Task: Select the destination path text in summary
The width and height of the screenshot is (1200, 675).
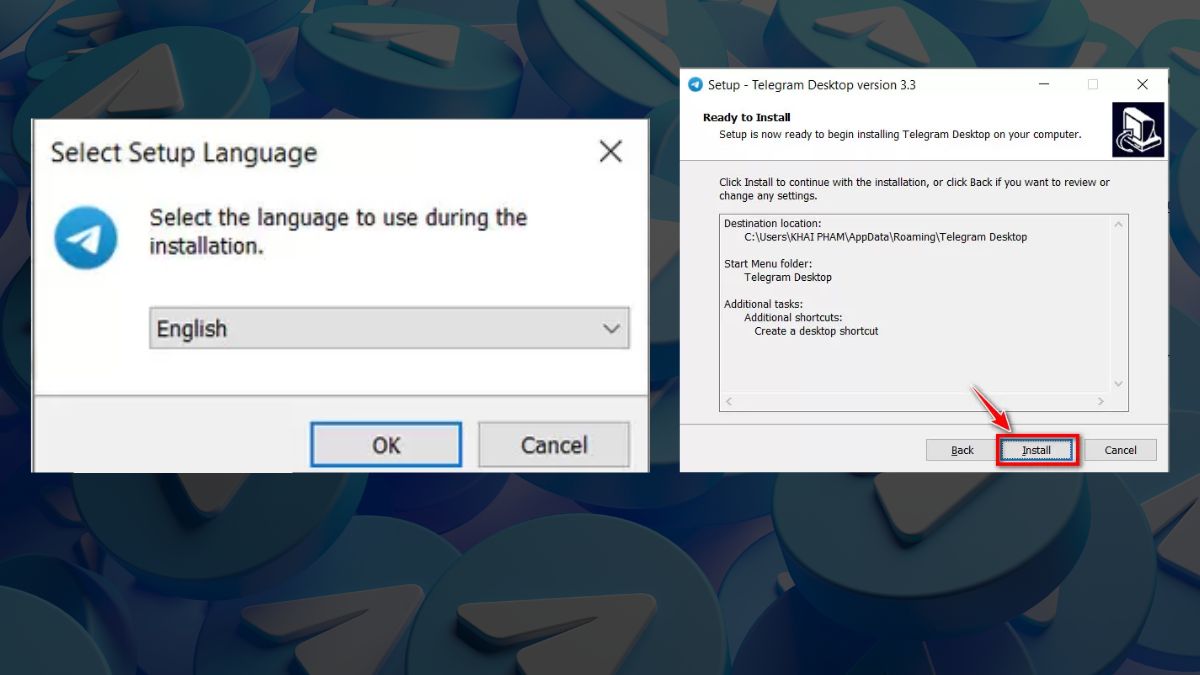Action: tap(886, 237)
